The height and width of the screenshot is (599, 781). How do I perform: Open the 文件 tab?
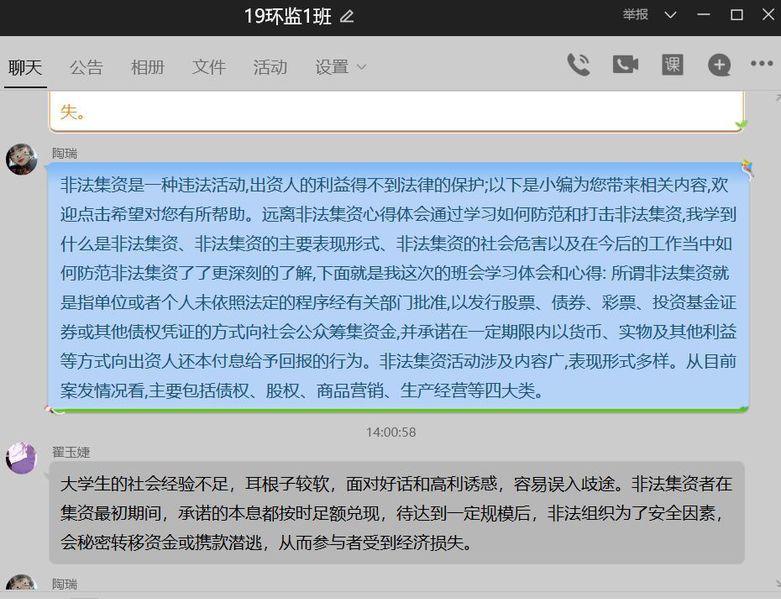pos(209,67)
